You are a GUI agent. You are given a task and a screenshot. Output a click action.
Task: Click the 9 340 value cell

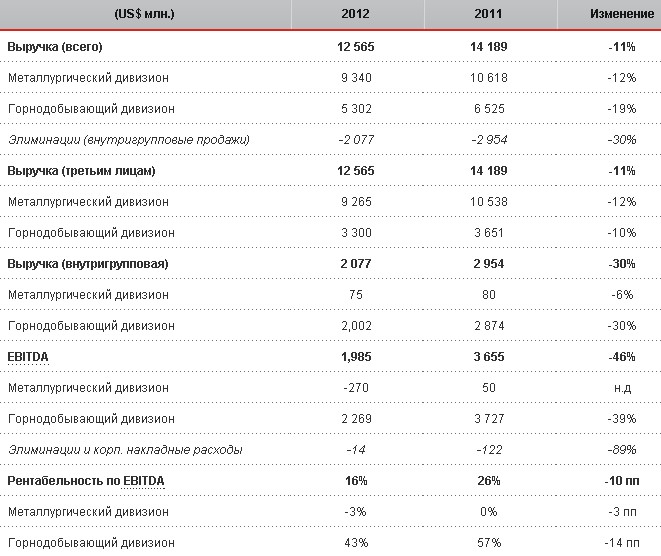[x=357, y=78]
